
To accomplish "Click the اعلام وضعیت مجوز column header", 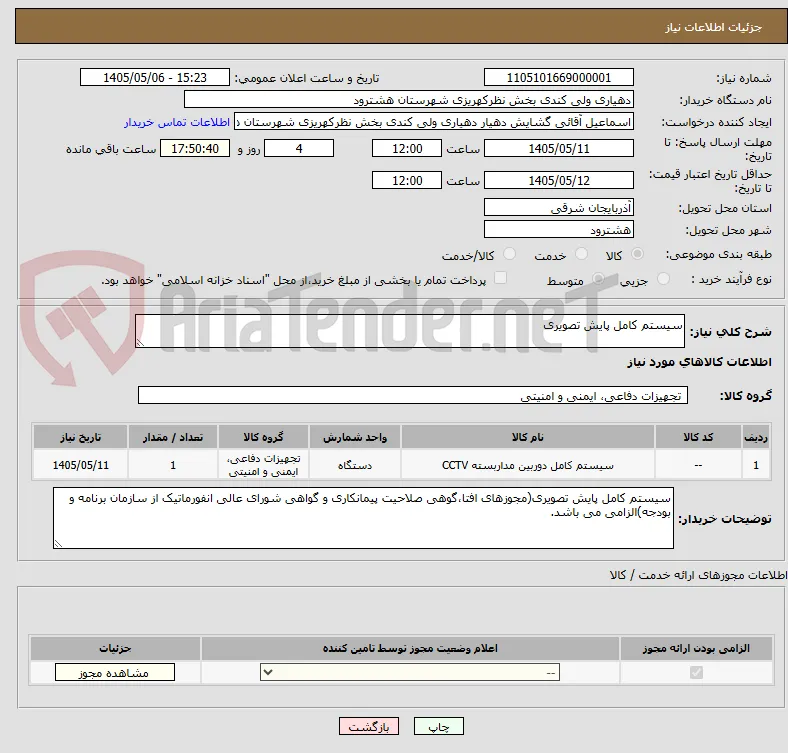I will [410, 648].
